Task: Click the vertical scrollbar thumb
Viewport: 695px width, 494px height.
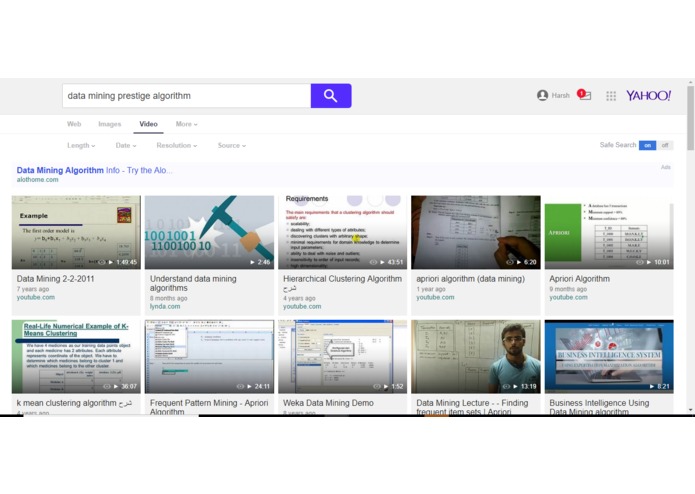Action: coord(691,119)
